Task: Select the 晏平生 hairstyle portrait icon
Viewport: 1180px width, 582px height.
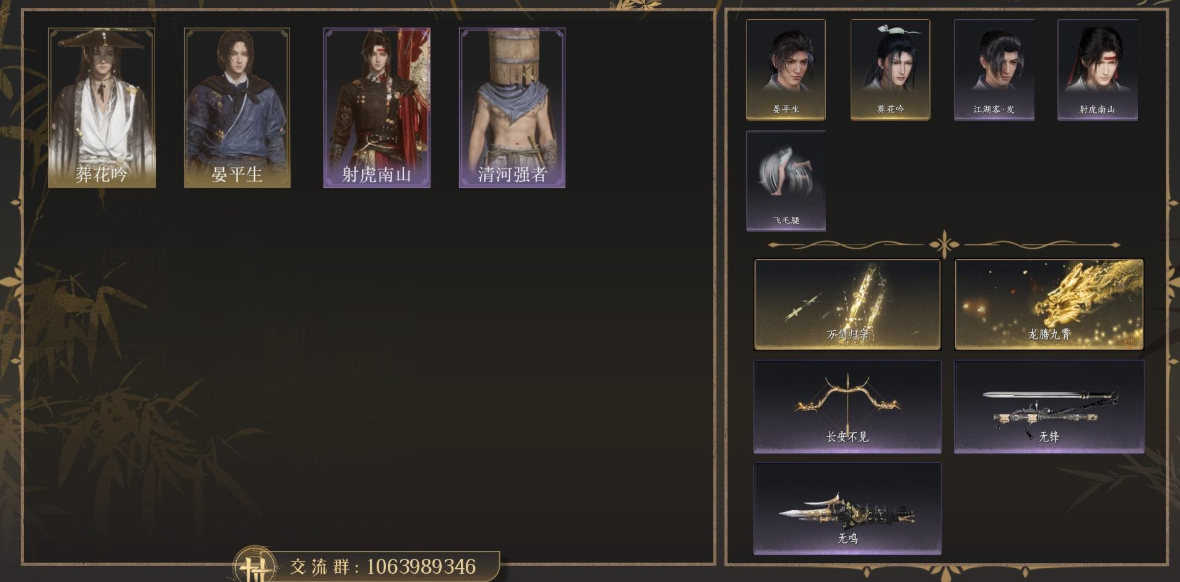Action: pyautogui.click(x=786, y=69)
